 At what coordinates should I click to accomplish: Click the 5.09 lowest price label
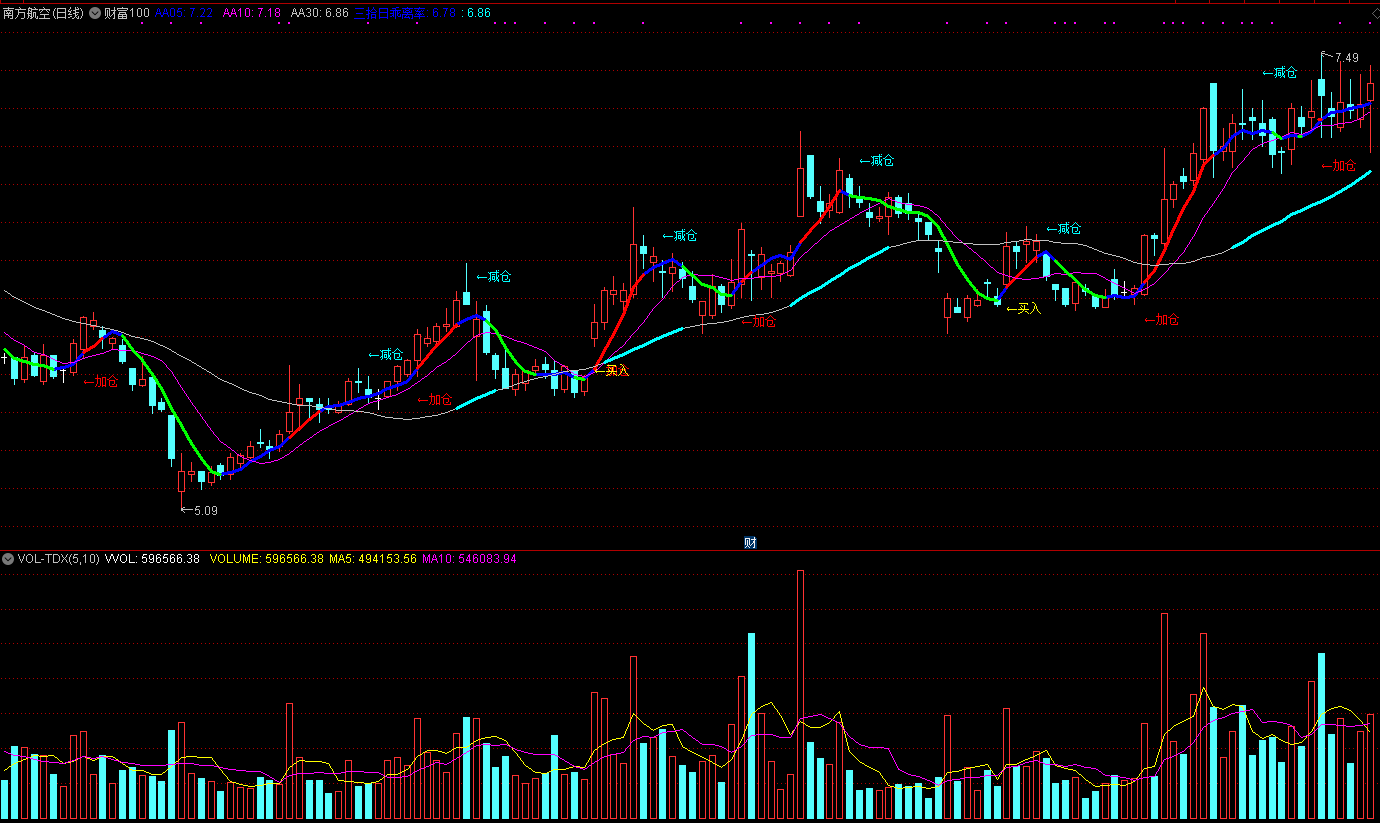pyautogui.click(x=205, y=510)
